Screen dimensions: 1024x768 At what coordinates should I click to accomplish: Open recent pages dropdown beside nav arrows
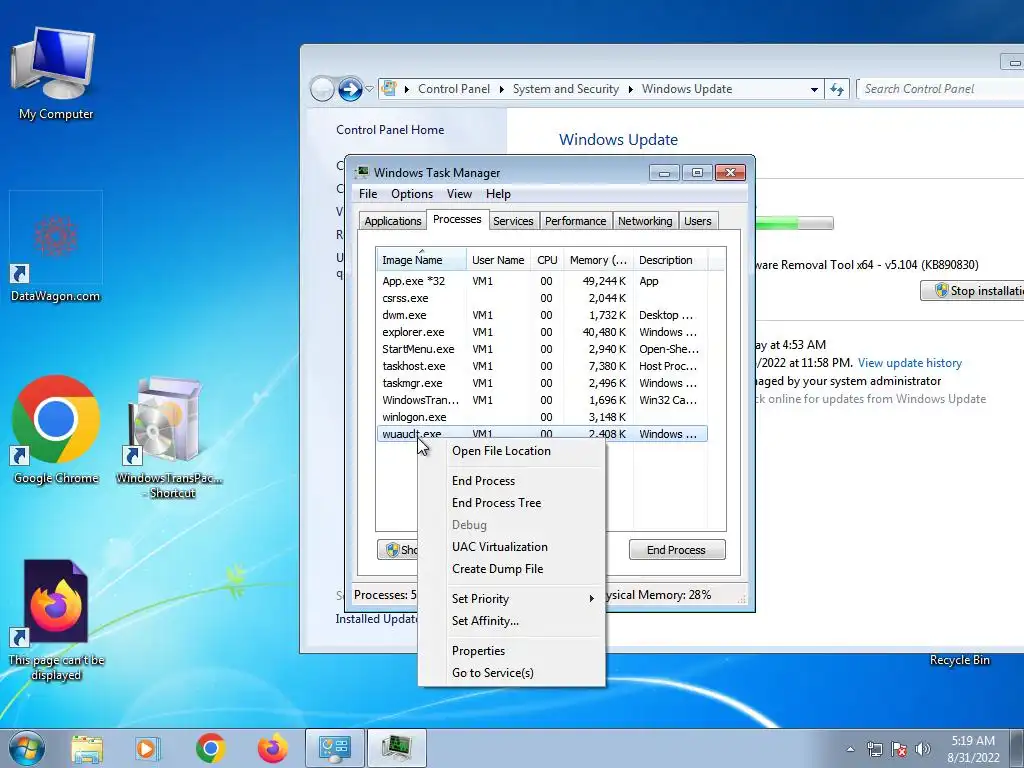[x=369, y=89]
